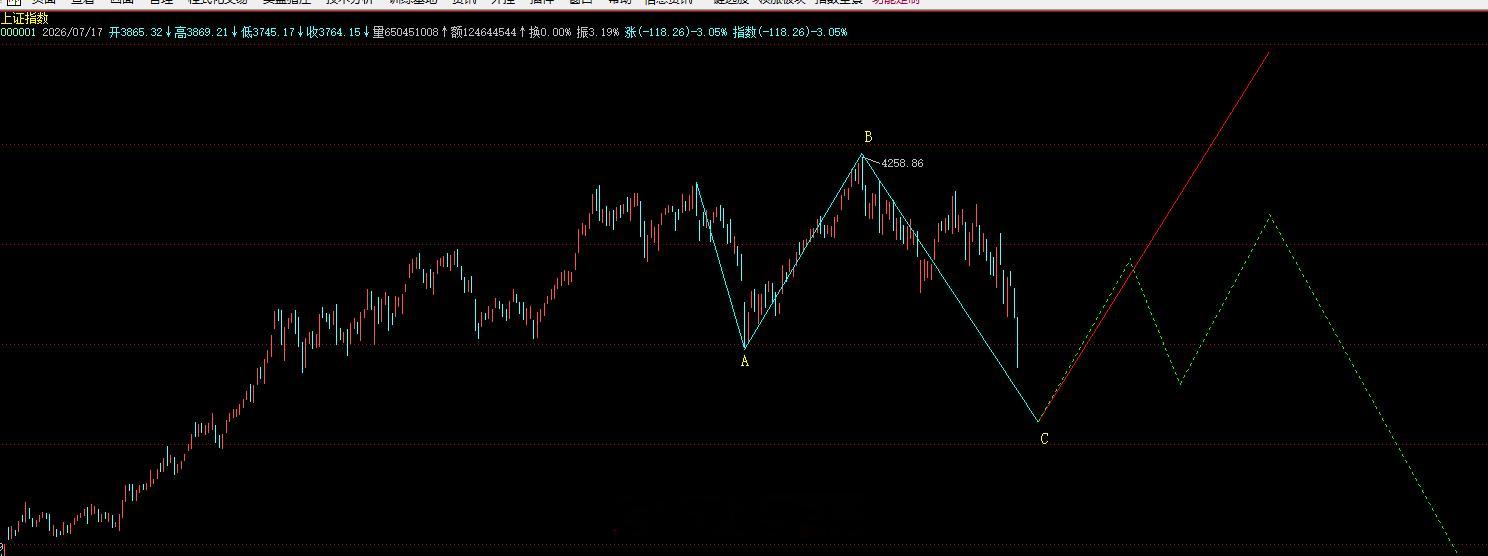Click the close price 收3764.15
This screenshot has width=1488, height=556.
(x=333, y=32)
